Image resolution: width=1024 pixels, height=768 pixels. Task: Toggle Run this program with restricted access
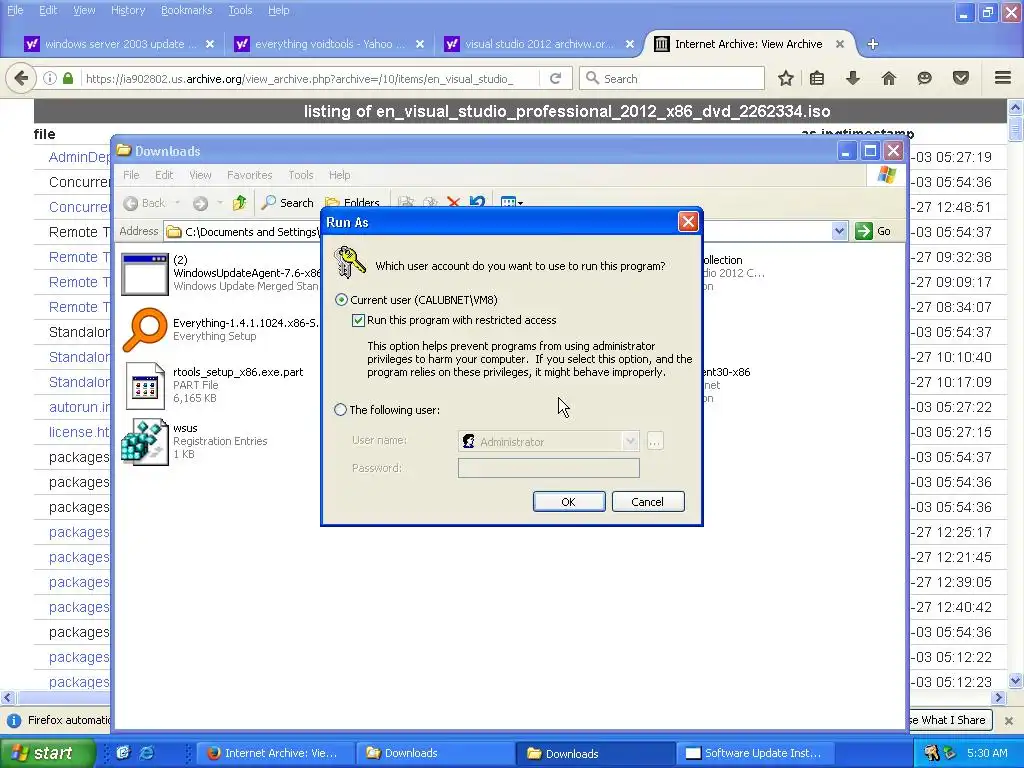(358, 320)
